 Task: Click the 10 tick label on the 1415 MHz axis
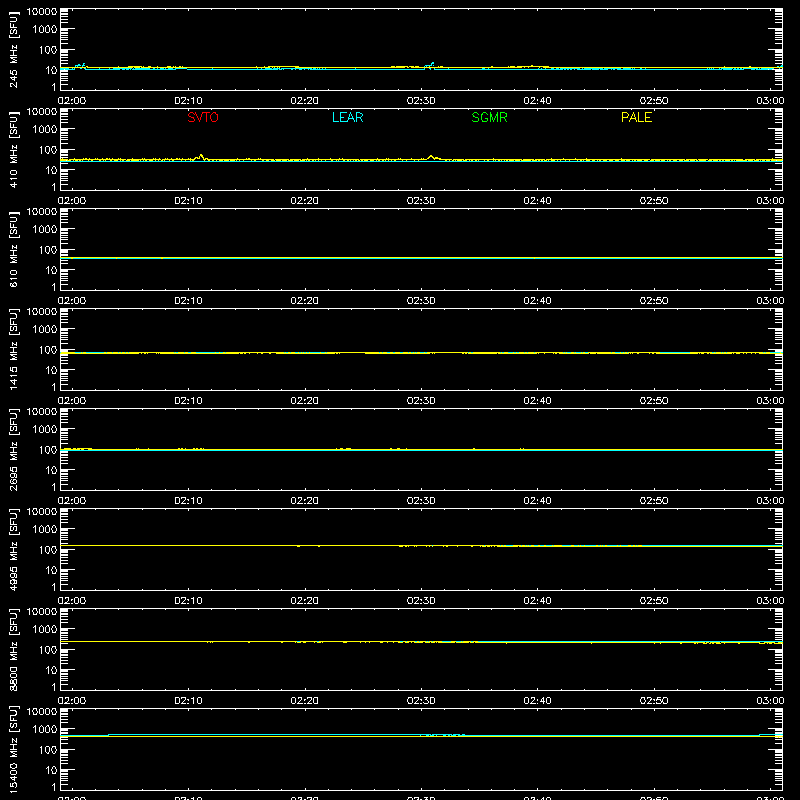(51, 370)
